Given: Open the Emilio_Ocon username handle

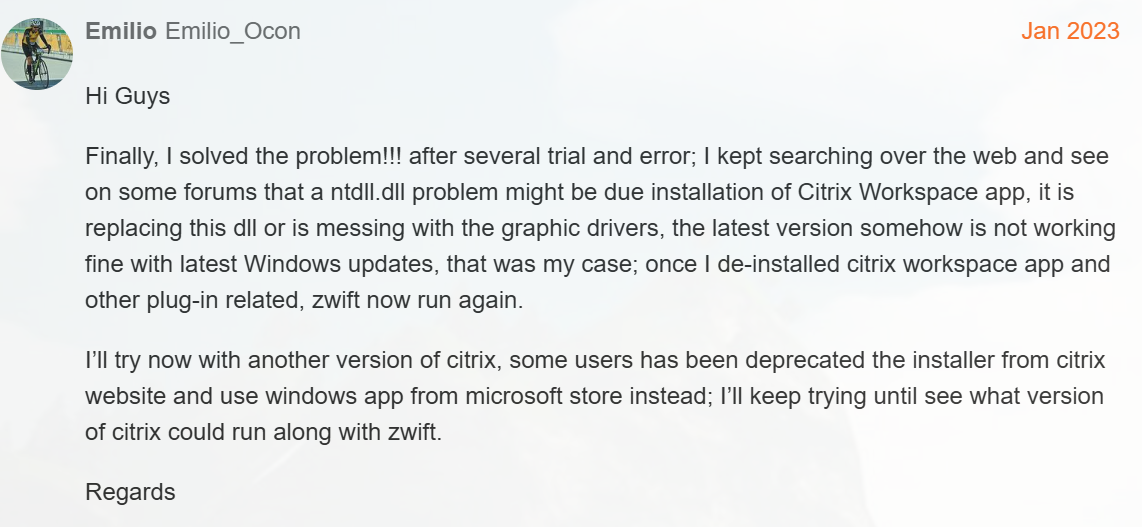Looking at the screenshot, I should 233,31.
